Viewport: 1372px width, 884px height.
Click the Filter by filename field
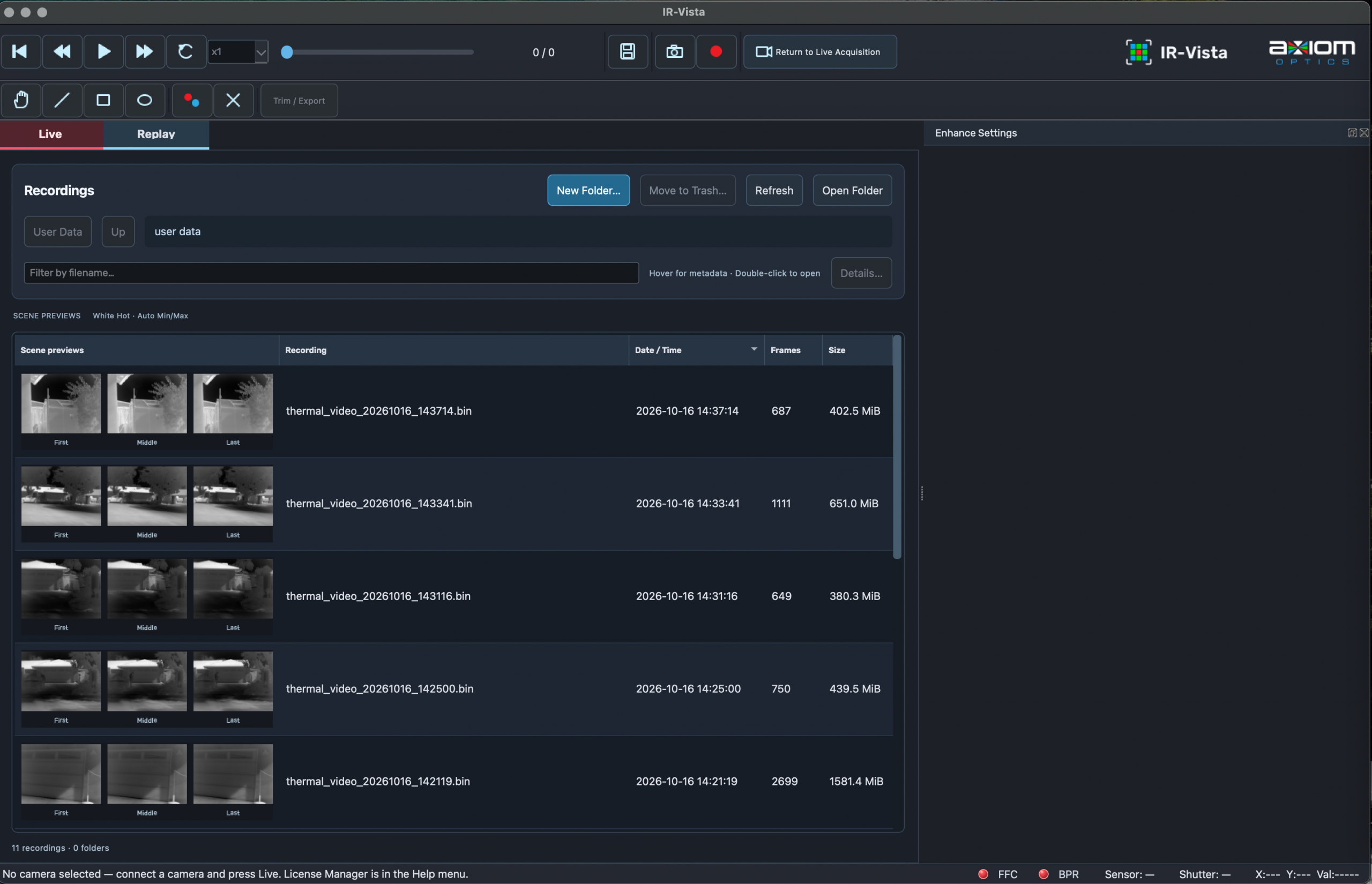click(331, 273)
